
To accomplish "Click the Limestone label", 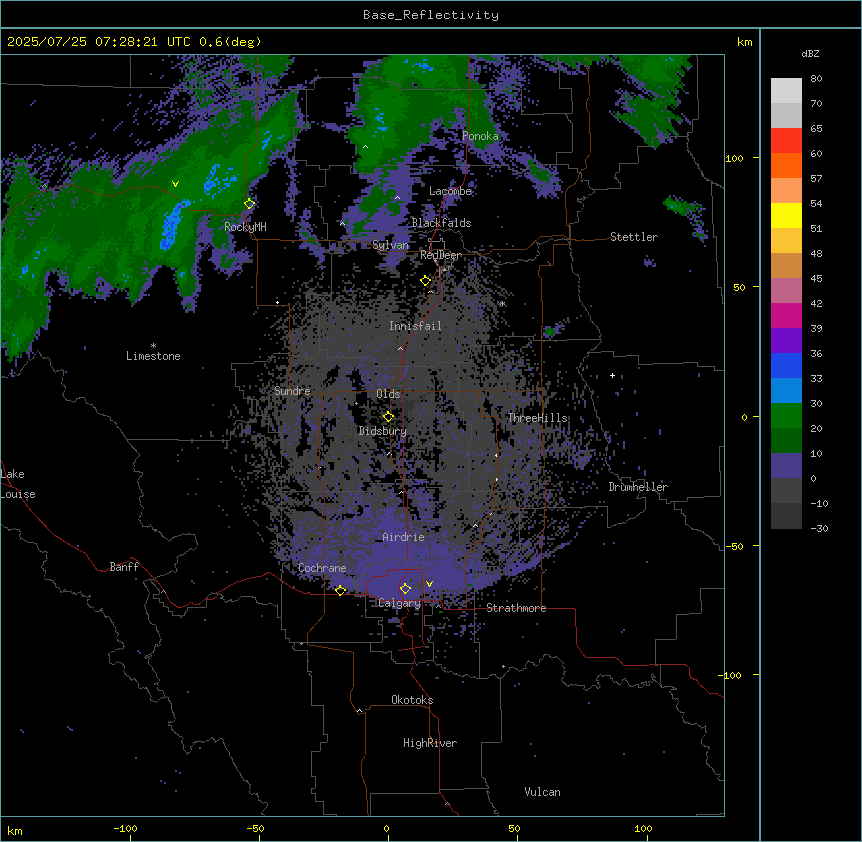I will (x=153, y=356).
